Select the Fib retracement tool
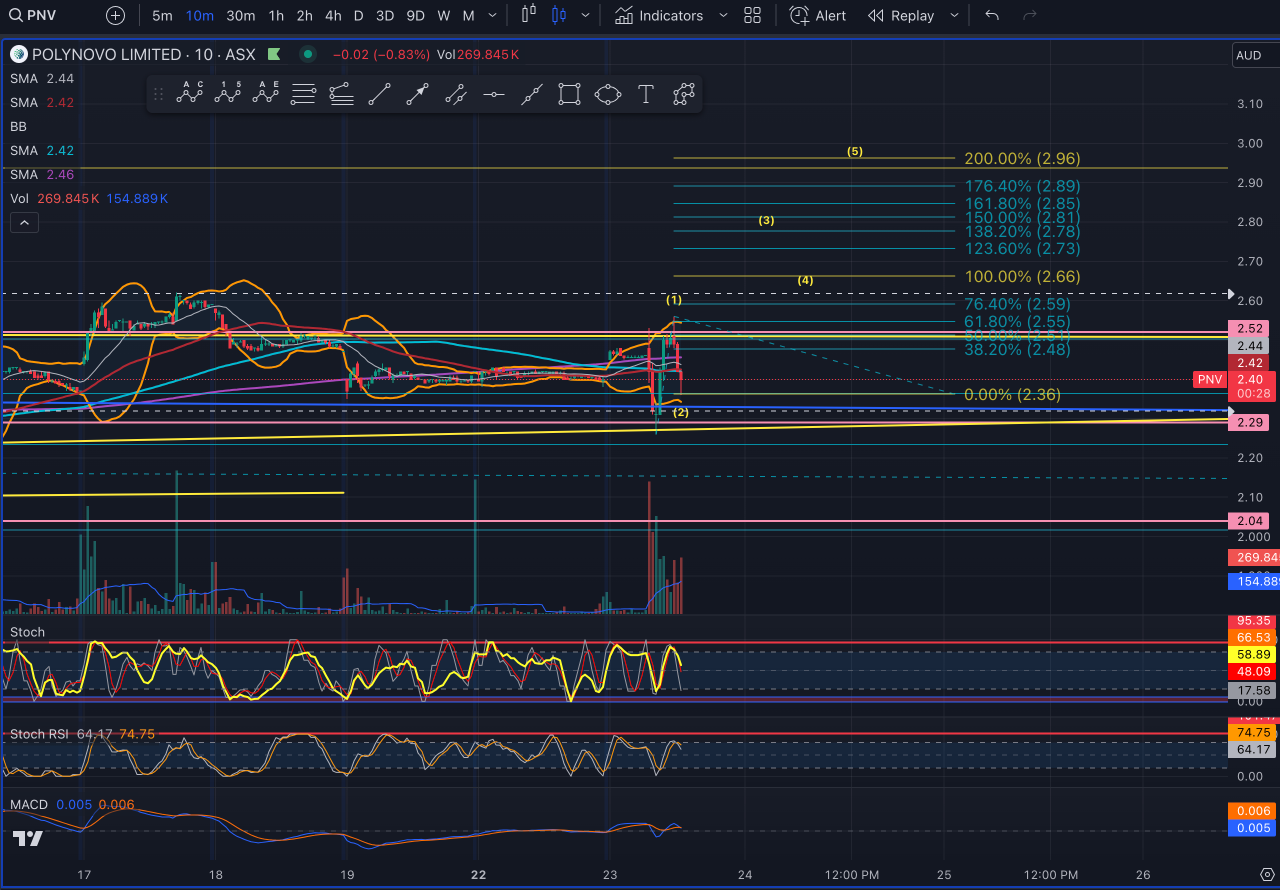1280x890 pixels. 304,94
